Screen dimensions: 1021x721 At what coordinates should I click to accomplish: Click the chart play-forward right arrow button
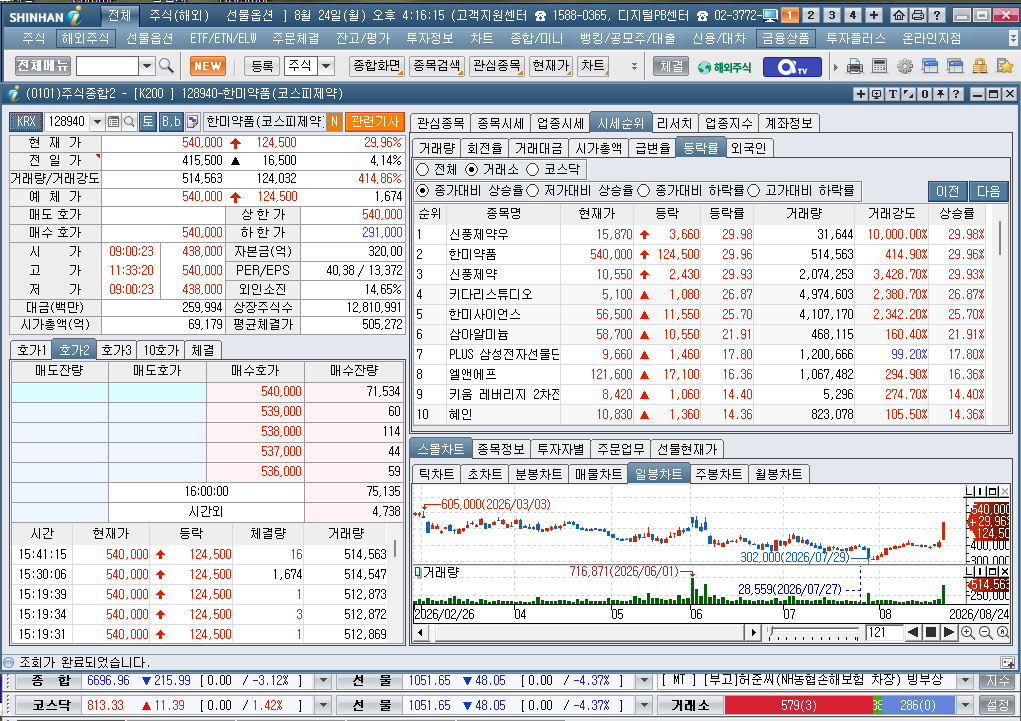coord(949,632)
